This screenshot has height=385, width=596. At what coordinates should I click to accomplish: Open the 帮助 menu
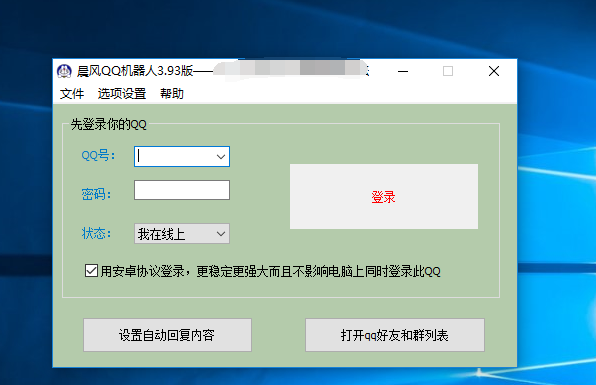click(x=171, y=93)
